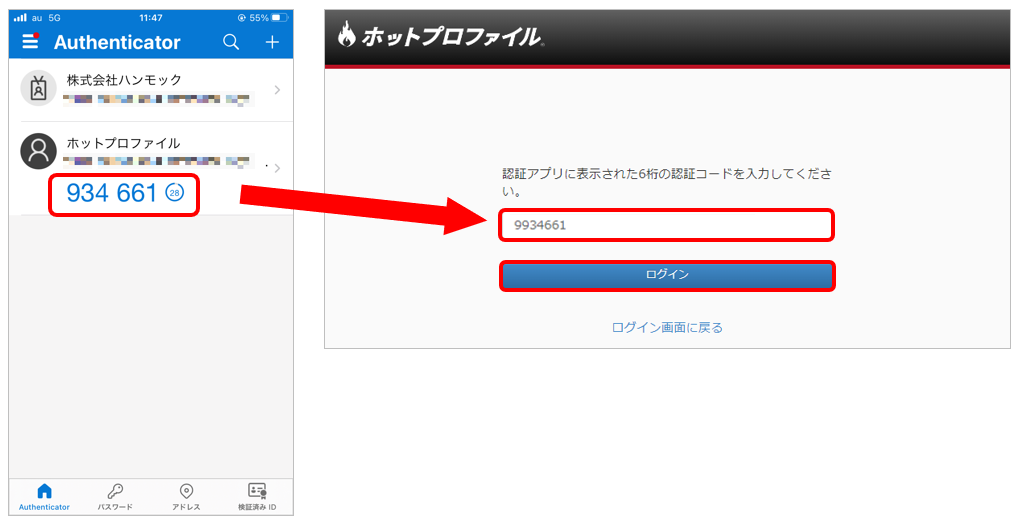Expand the 株式会社ハンモック account chevron
The height and width of the screenshot is (525, 1017).
point(277,90)
